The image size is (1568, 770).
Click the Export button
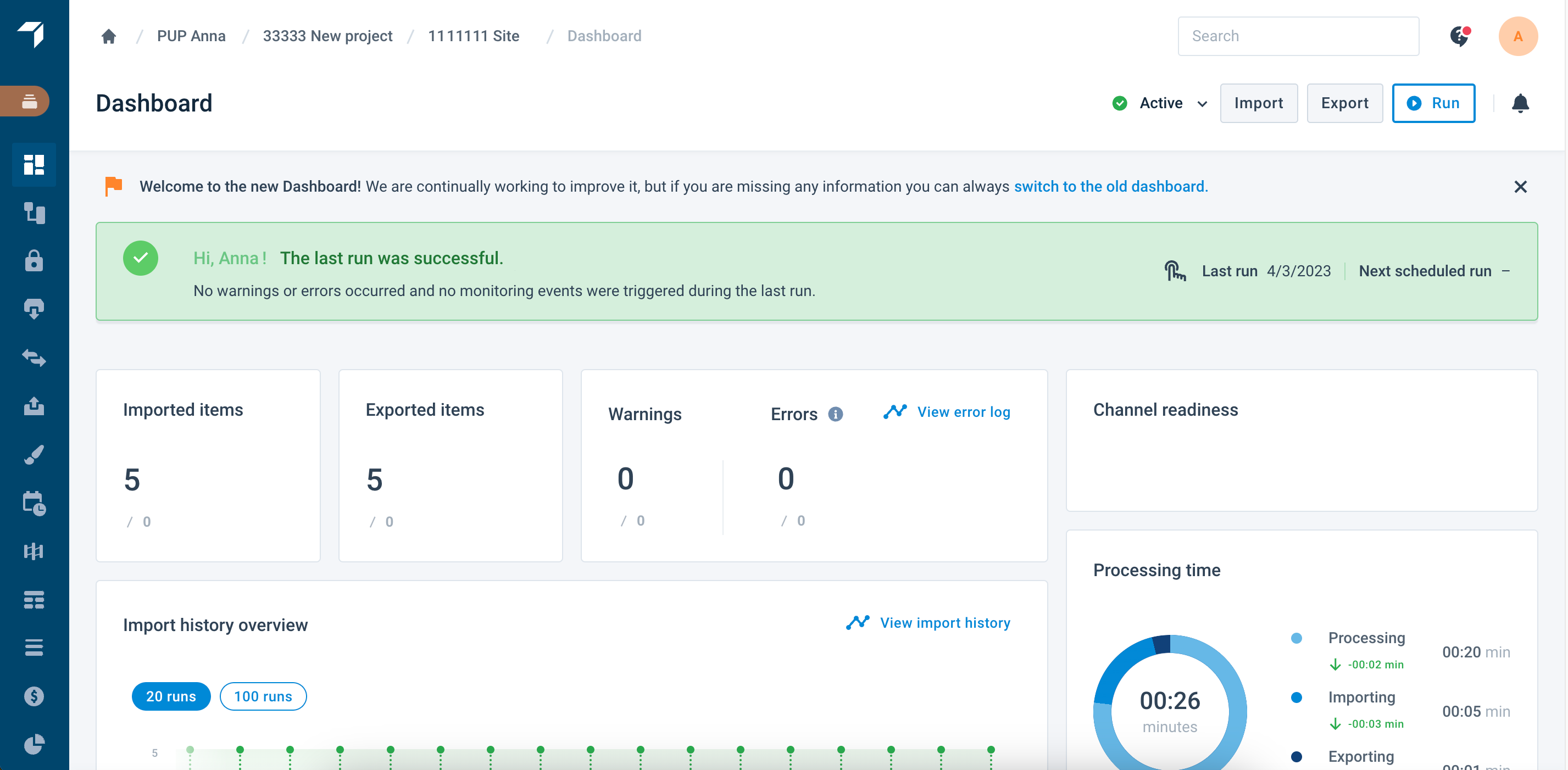click(1344, 103)
